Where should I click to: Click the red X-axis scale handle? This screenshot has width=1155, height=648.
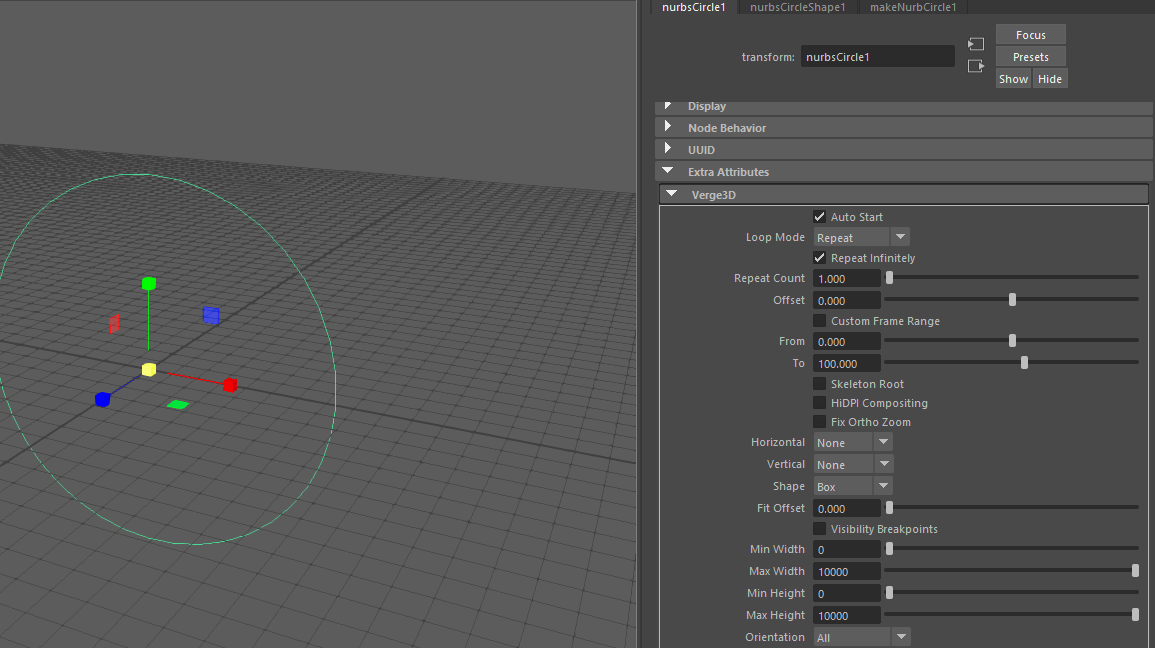point(230,385)
